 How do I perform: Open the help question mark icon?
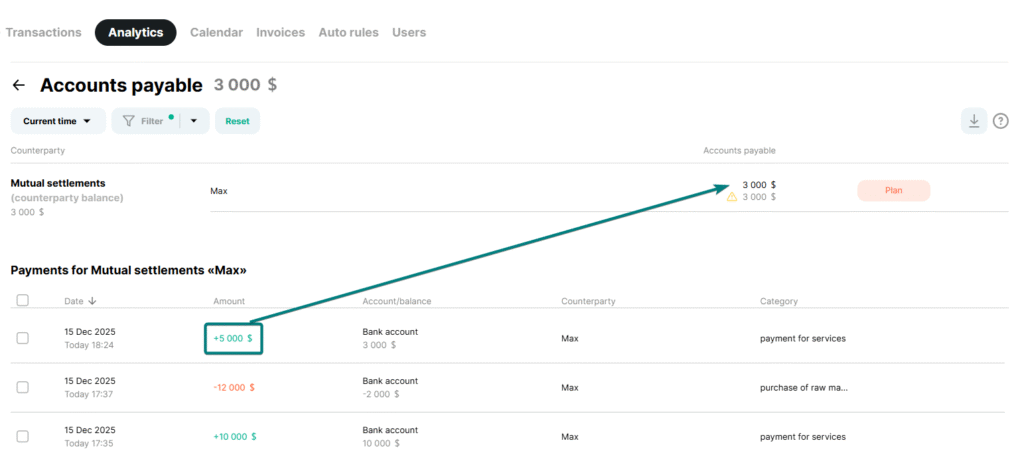point(1000,121)
